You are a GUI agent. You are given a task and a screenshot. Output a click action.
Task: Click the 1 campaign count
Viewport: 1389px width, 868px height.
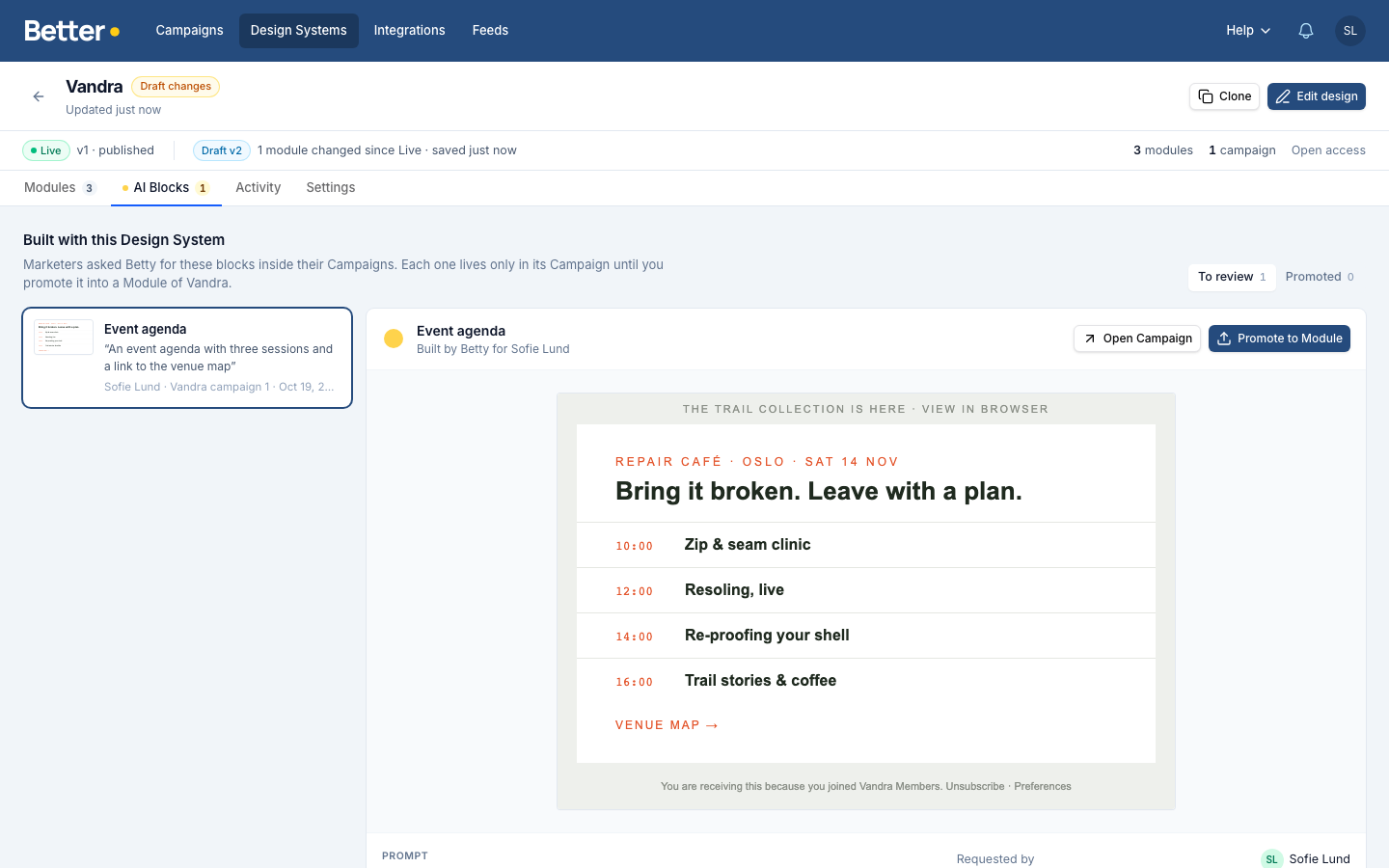point(1242,150)
